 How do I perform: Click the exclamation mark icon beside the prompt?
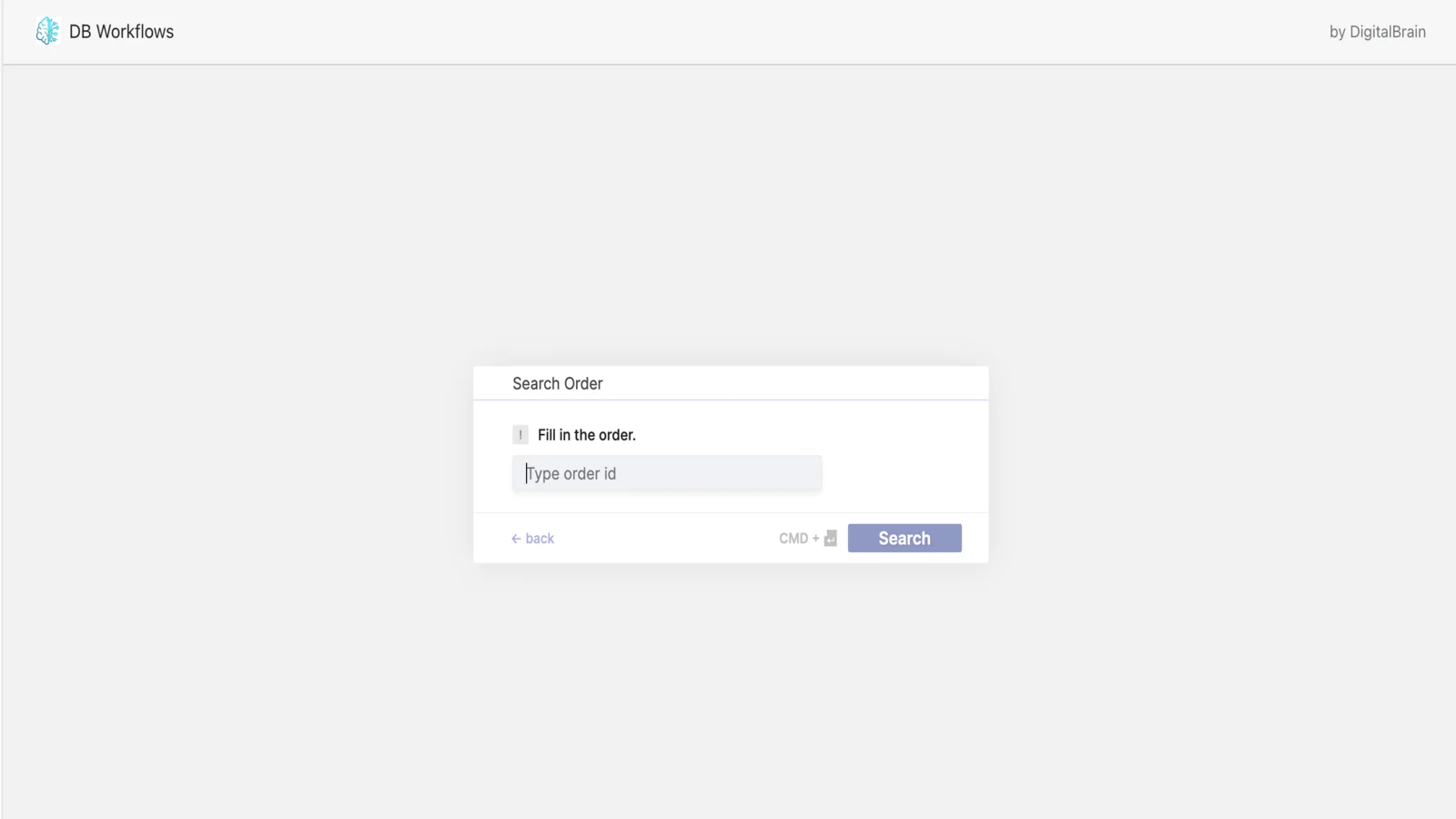pyautogui.click(x=521, y=435)
